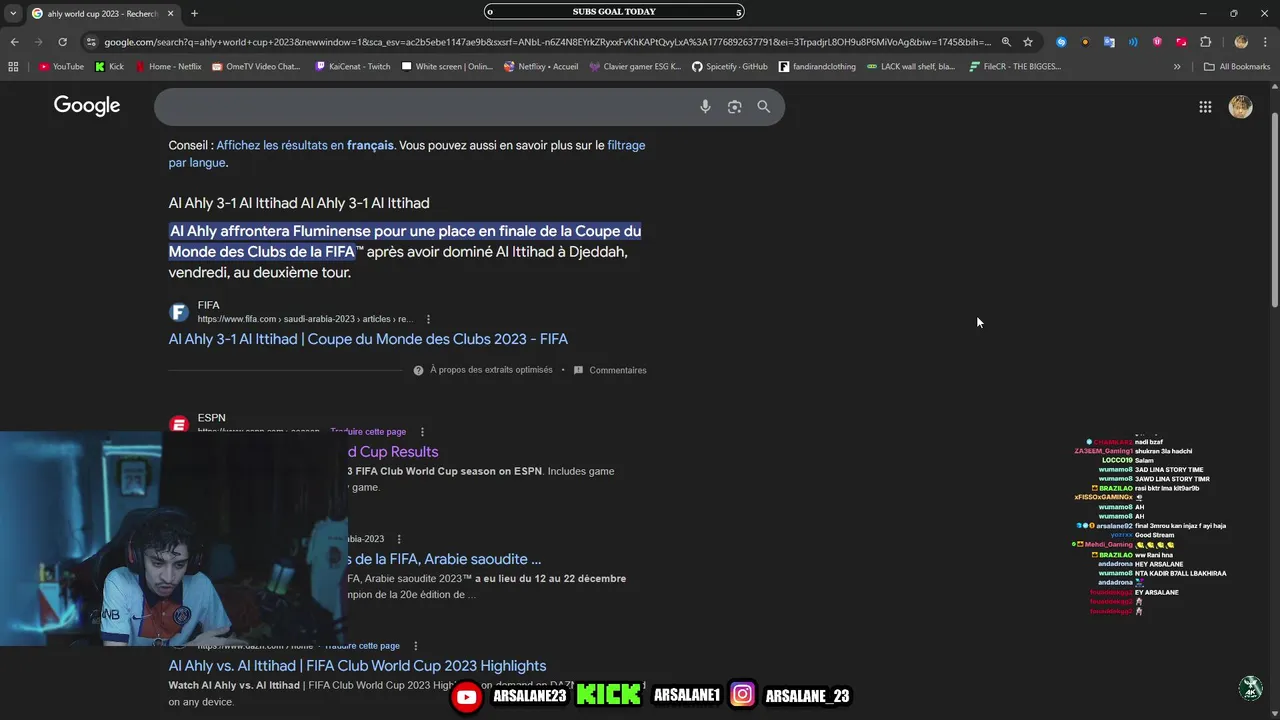Click the Google logo

point(87,106)
